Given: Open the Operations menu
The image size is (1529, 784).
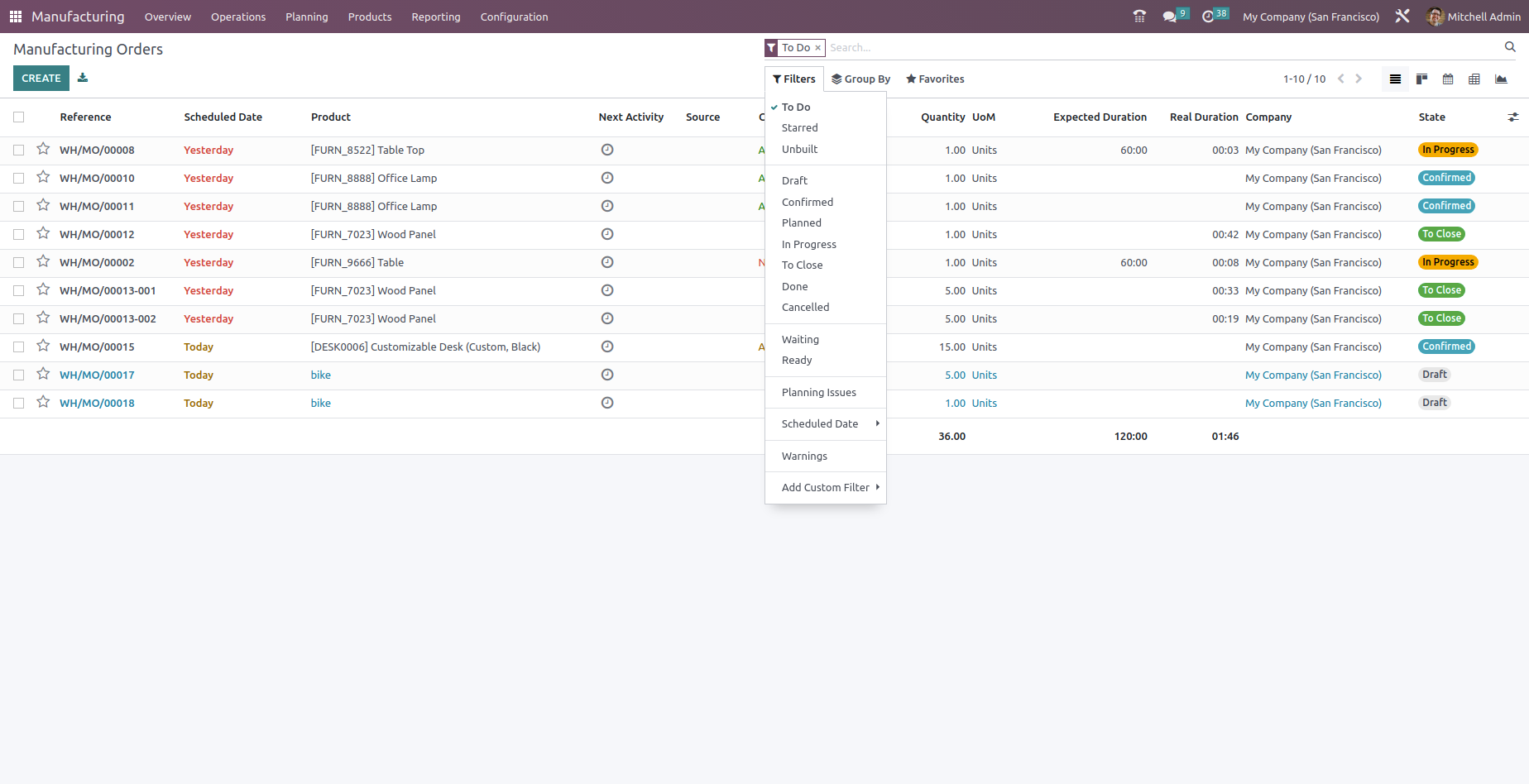Looking at the screenshot, I should [238, 17].
